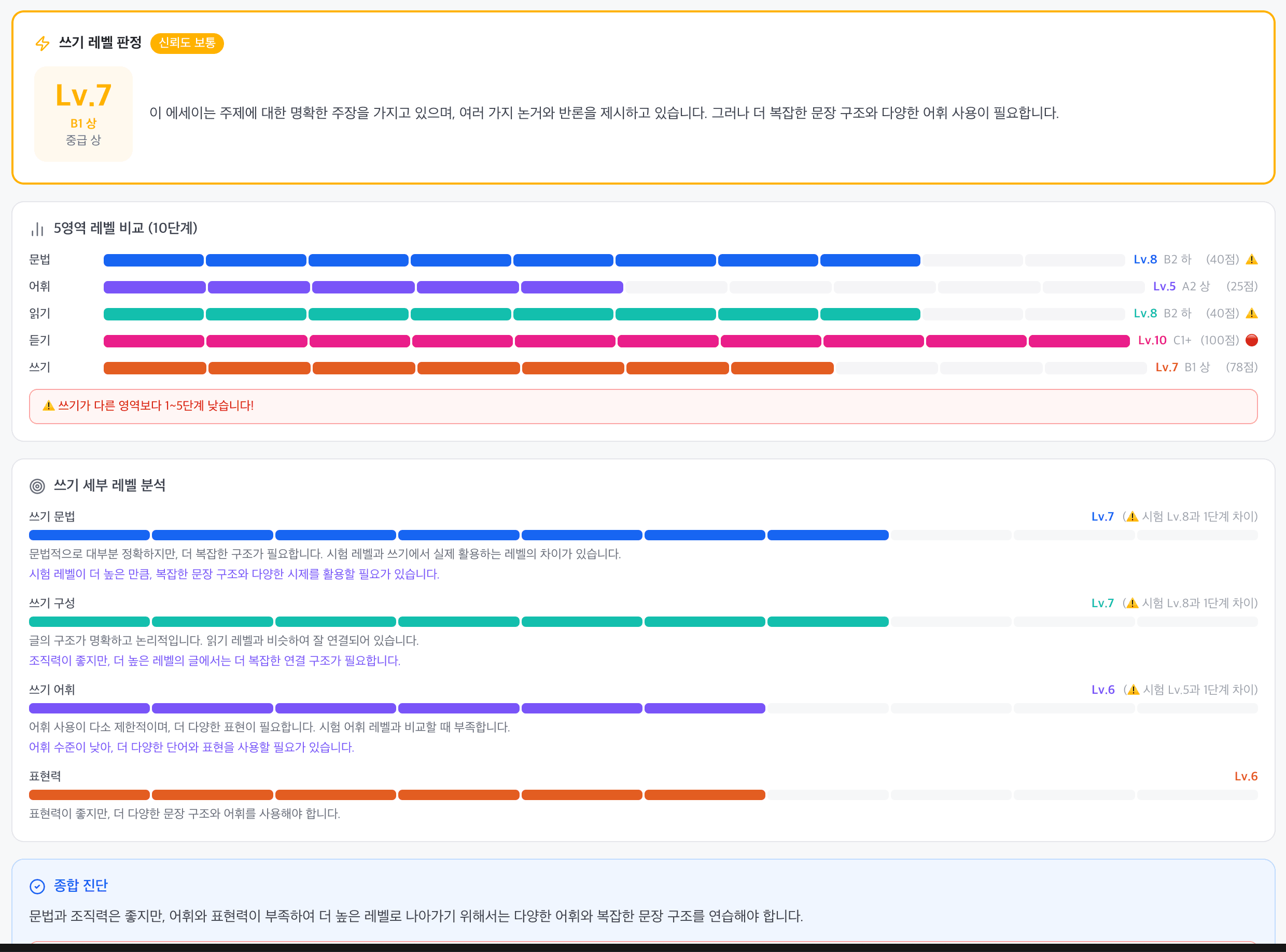Viewport: 1286px width, 952px height.
Task: Click the 쓰기 레벨 판정 heading
Action: pos(100,43)
